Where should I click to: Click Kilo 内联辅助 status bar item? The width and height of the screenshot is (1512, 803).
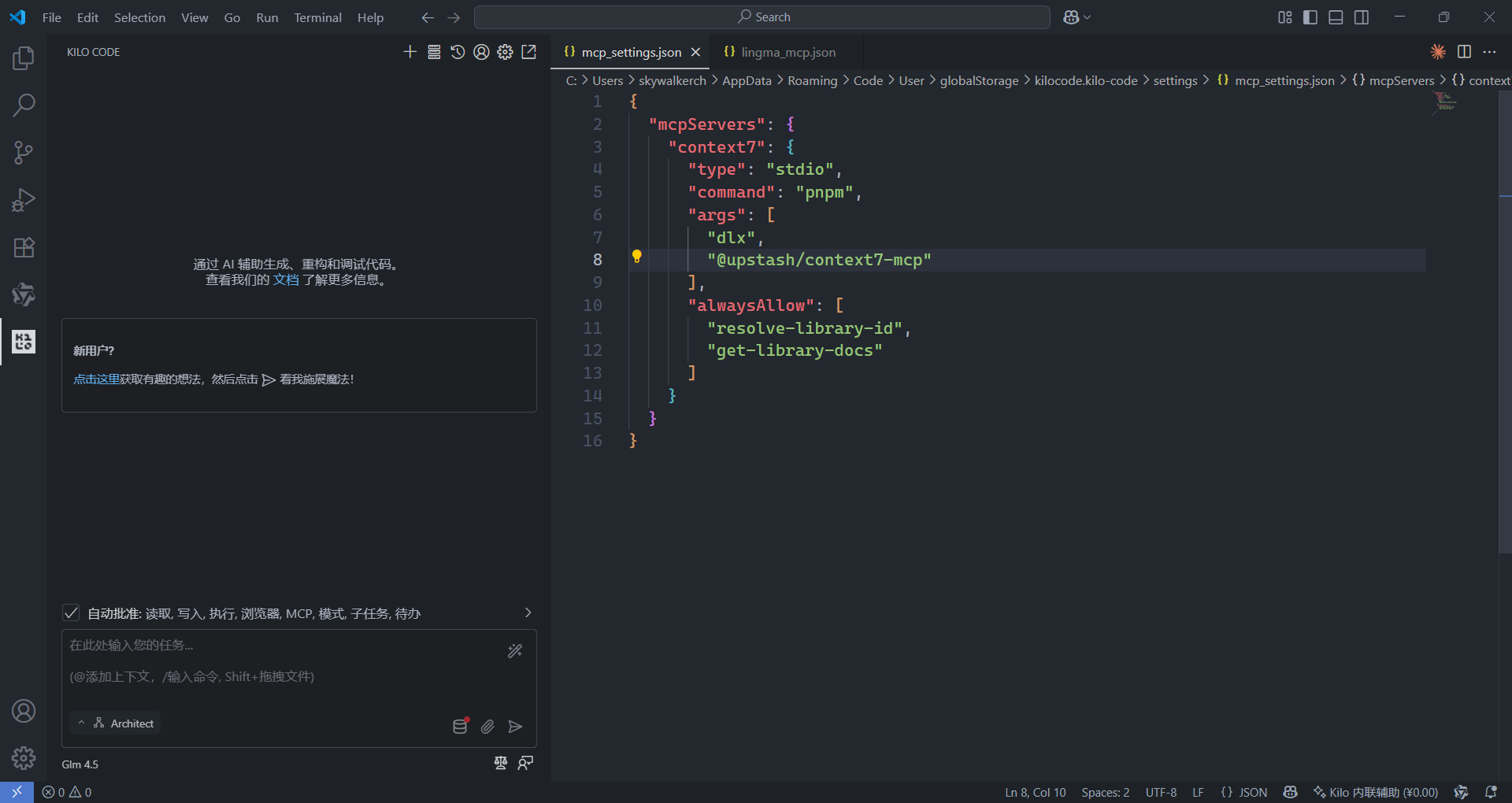click(x=1375, y=792)
